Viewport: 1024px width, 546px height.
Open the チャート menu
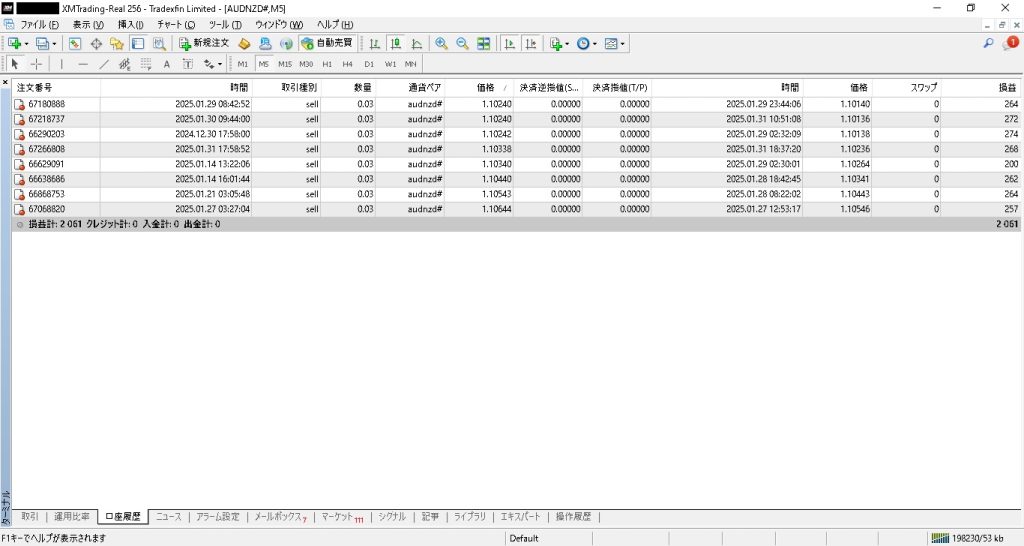pyautogui.click(x=173, y=24)
